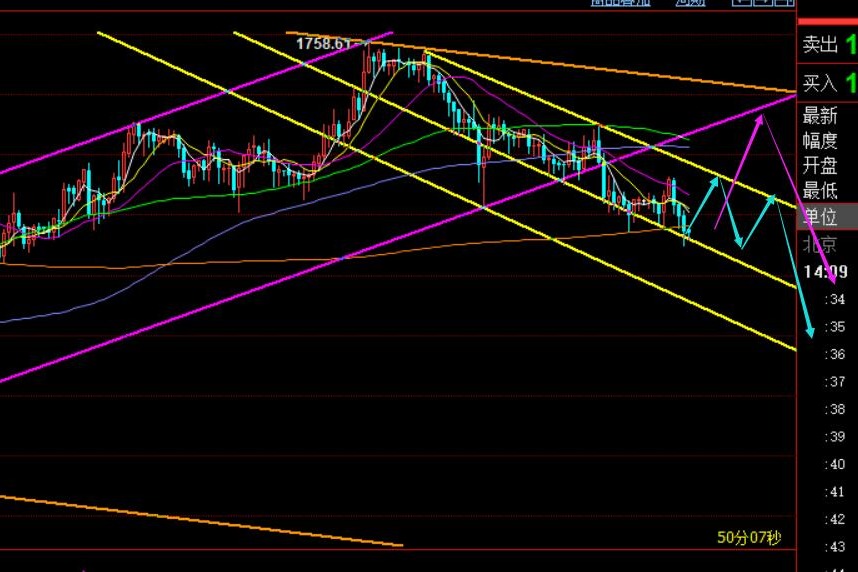Screen dimensions: 858x572
Task: Select the highlighted 单位 row
Action: [820, 217]
